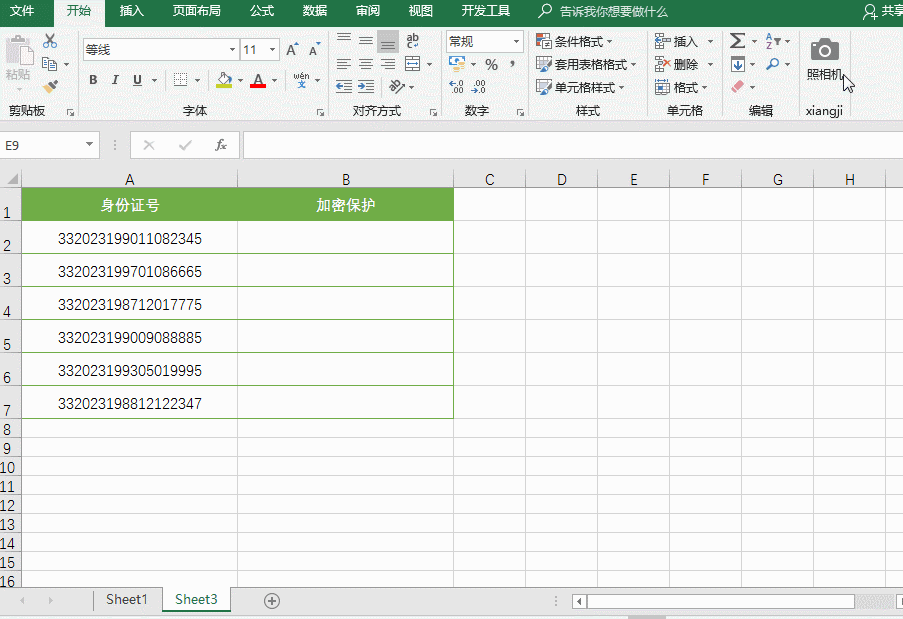Toggle Bold formatting
This screenshot has height=619, width=903.
click(93, 80)
